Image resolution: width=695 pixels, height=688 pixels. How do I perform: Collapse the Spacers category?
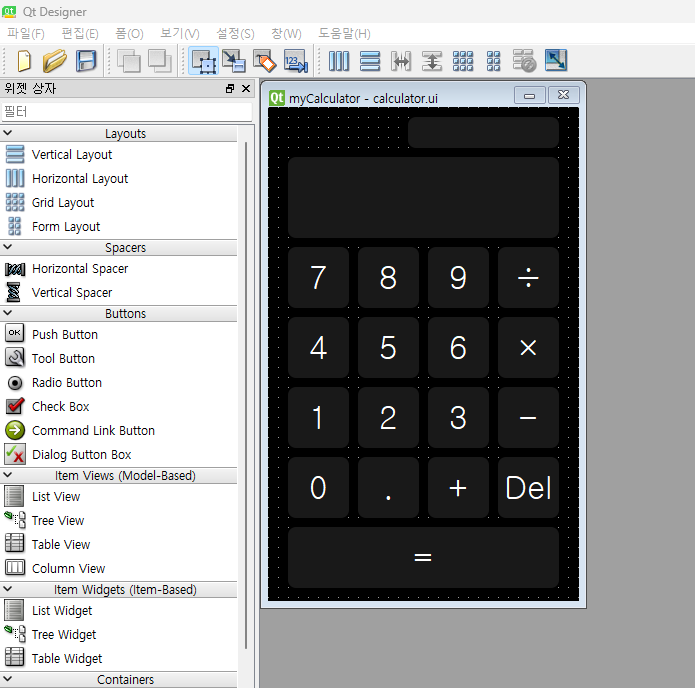(x=8, y=247)
